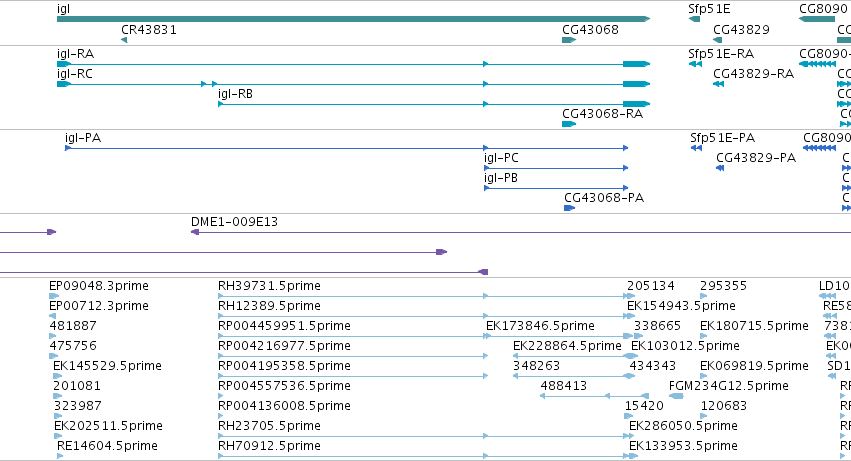Open the EK286050.5prime EST label

683,426
